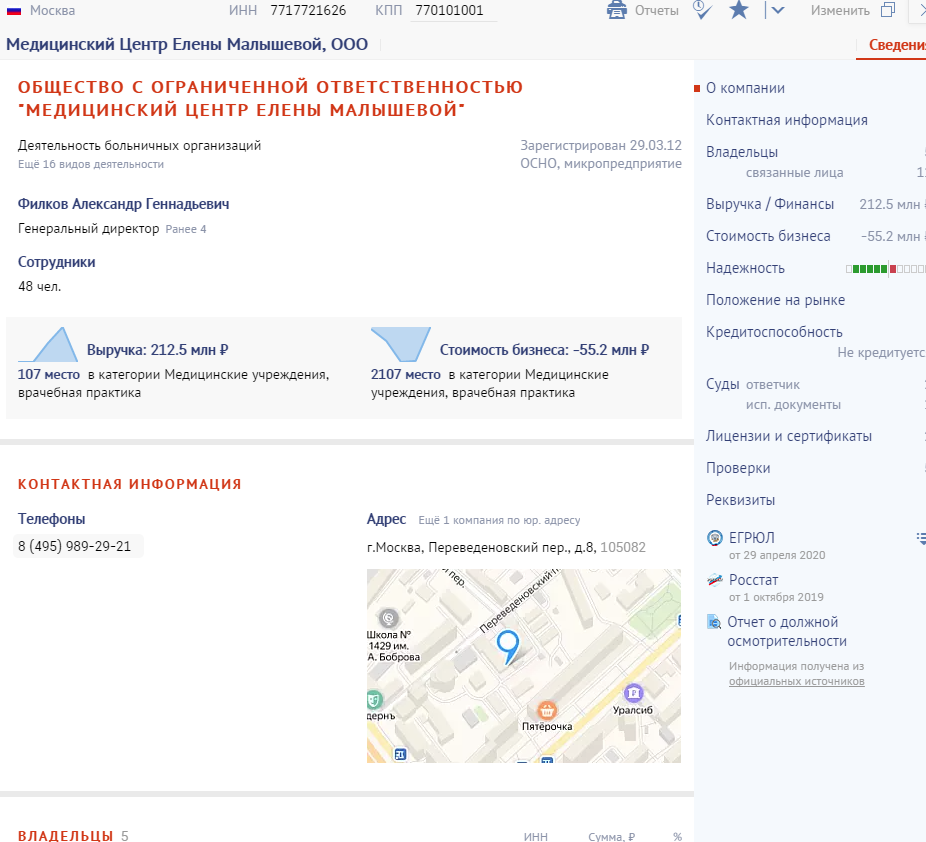Click the Russian flag icon beside Москва
This screenshot has height=842, width=926.
coord(14,11)
